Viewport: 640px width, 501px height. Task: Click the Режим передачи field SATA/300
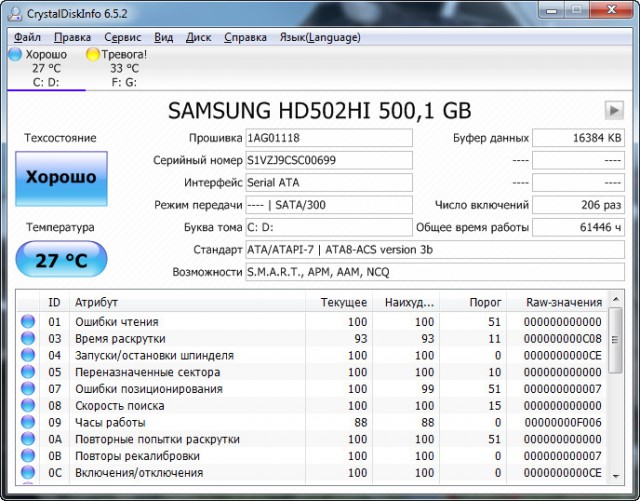(329, 205)
